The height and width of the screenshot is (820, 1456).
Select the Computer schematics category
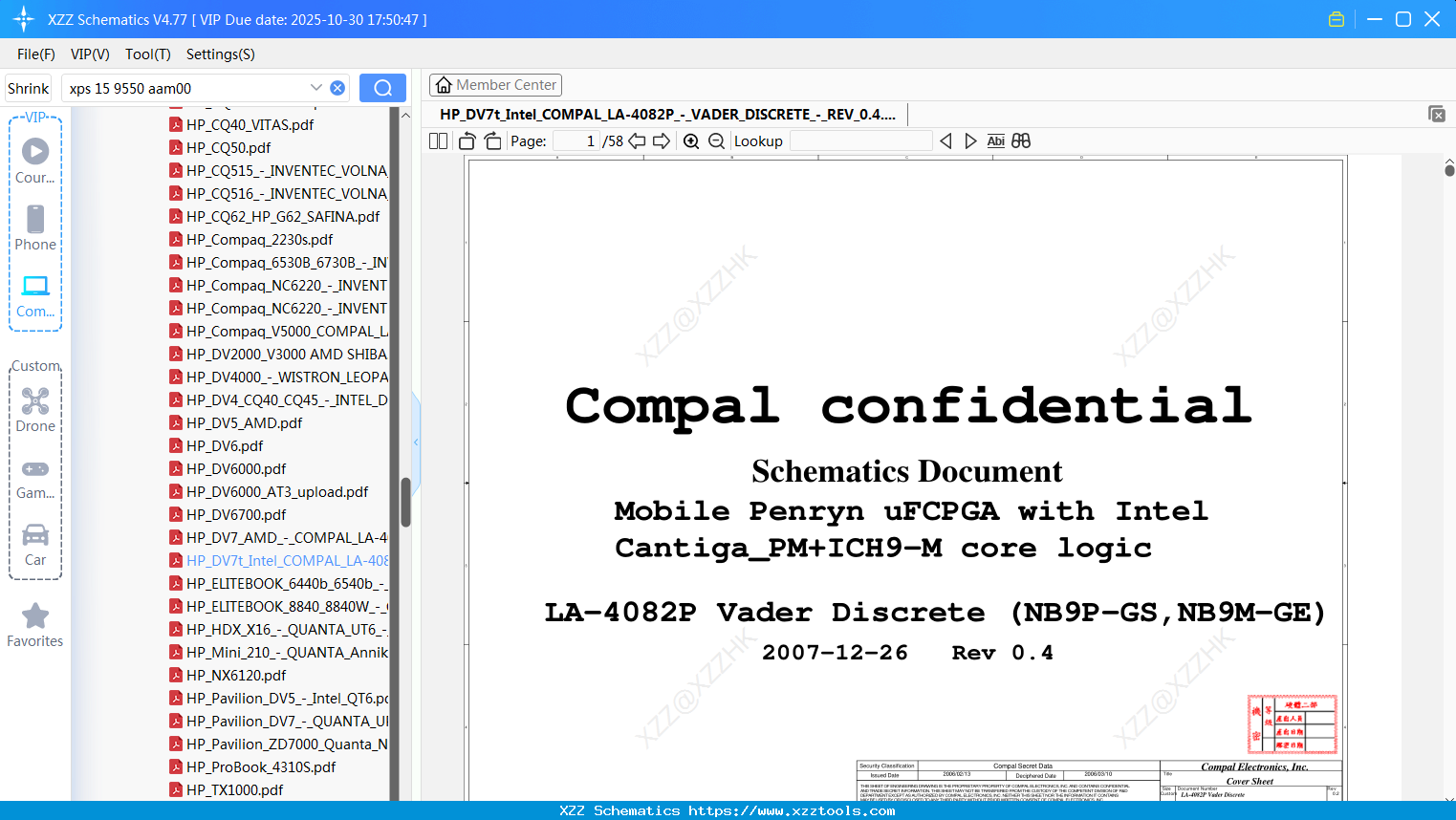tap(35, 295)
